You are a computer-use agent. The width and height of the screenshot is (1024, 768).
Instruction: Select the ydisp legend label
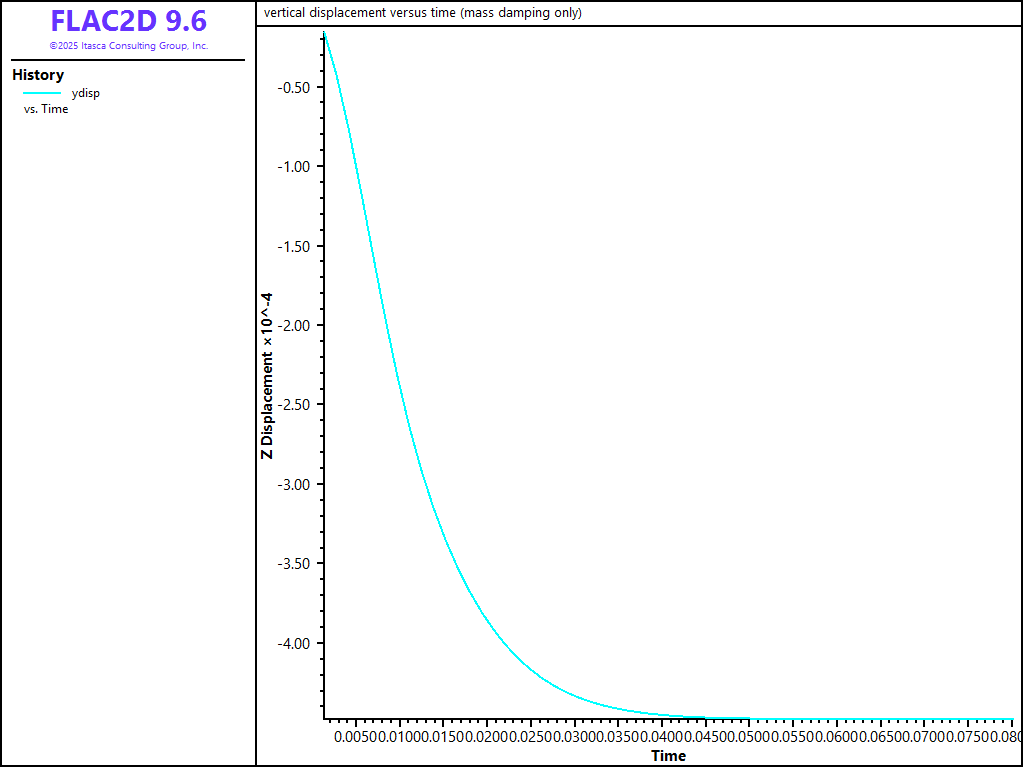(x=86, y=93)
